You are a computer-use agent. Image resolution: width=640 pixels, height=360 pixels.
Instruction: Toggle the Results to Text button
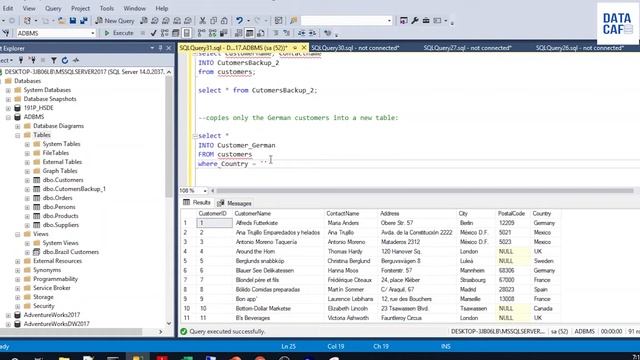pos(239,33)
